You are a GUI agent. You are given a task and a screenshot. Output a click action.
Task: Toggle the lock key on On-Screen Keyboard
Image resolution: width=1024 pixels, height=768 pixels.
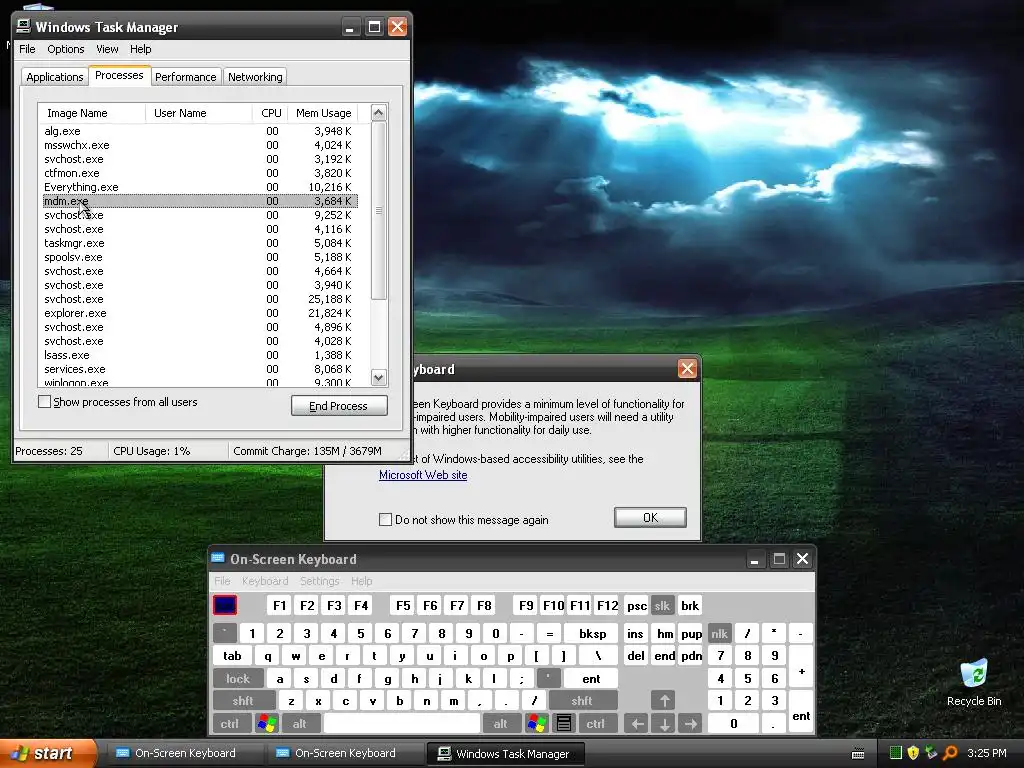(x=238, y=679)
